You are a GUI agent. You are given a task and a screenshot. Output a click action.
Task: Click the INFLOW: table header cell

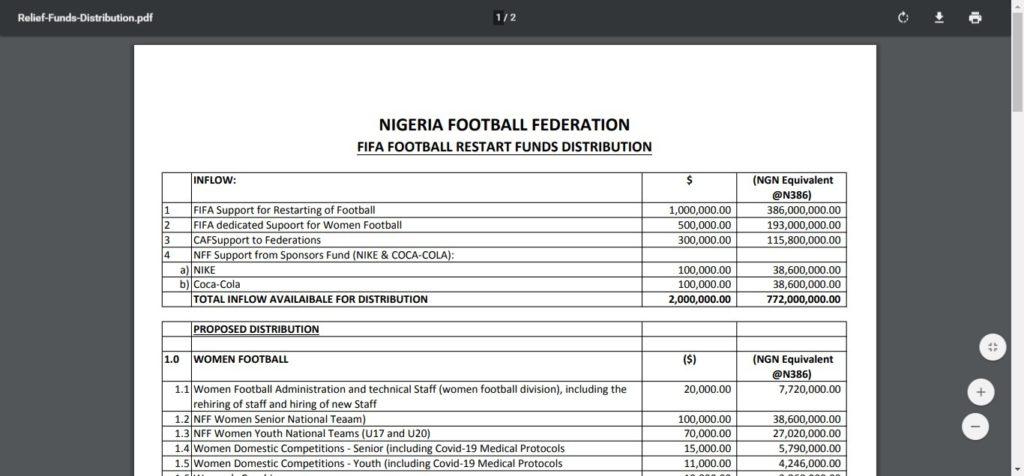click(214, 180)
